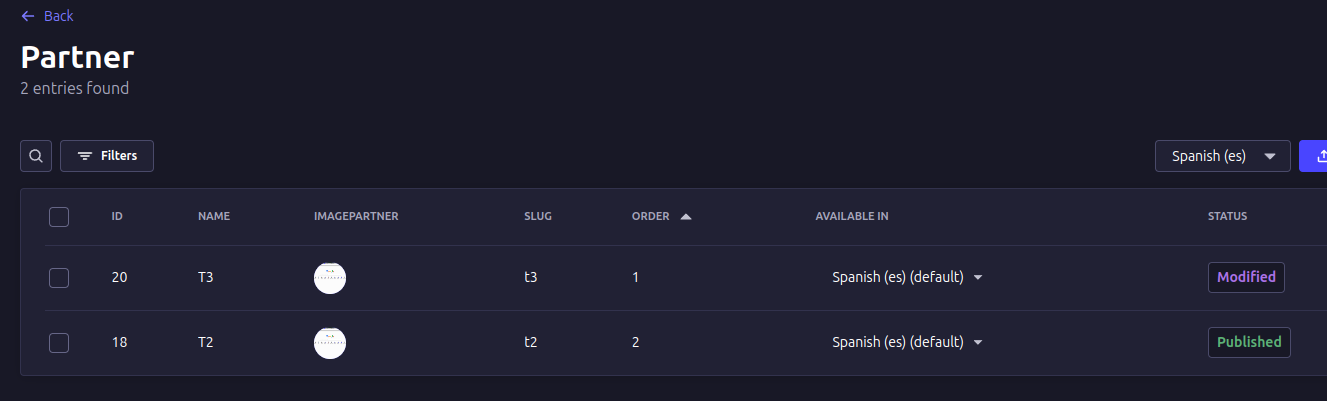Check the box for entry ID 20
Viewport: 1327px width, 401px height.
[59, 278]
